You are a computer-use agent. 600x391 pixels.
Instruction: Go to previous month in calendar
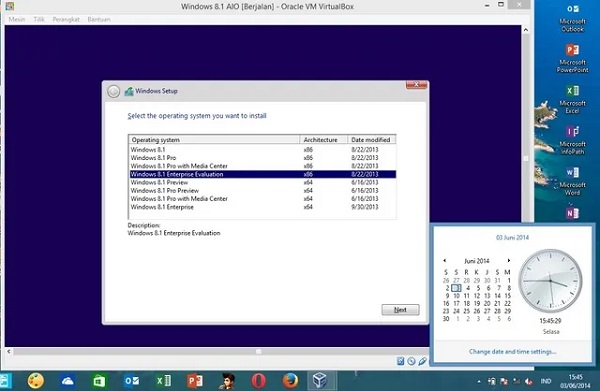coord(445,261)
